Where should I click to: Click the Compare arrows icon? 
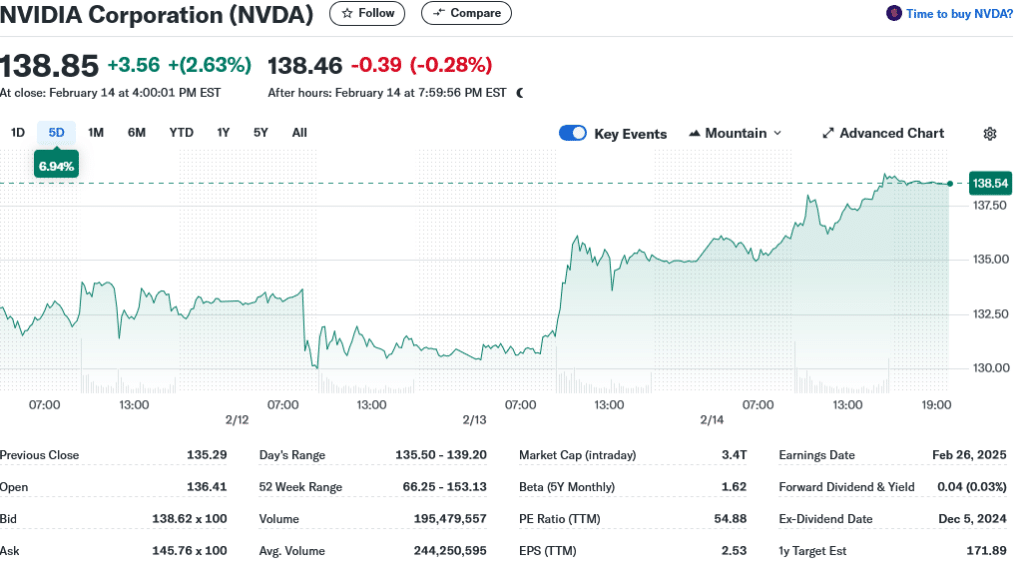439,13
